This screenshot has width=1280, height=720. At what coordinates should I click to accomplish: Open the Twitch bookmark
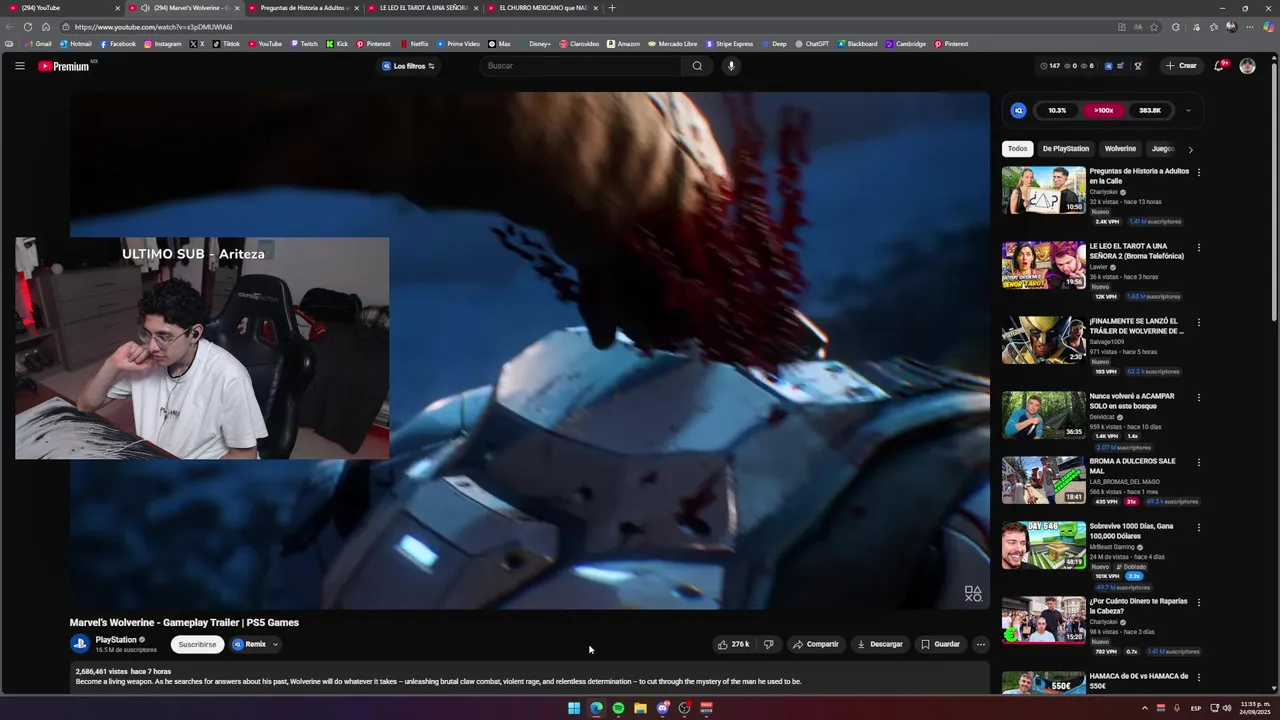click(304, 44)
